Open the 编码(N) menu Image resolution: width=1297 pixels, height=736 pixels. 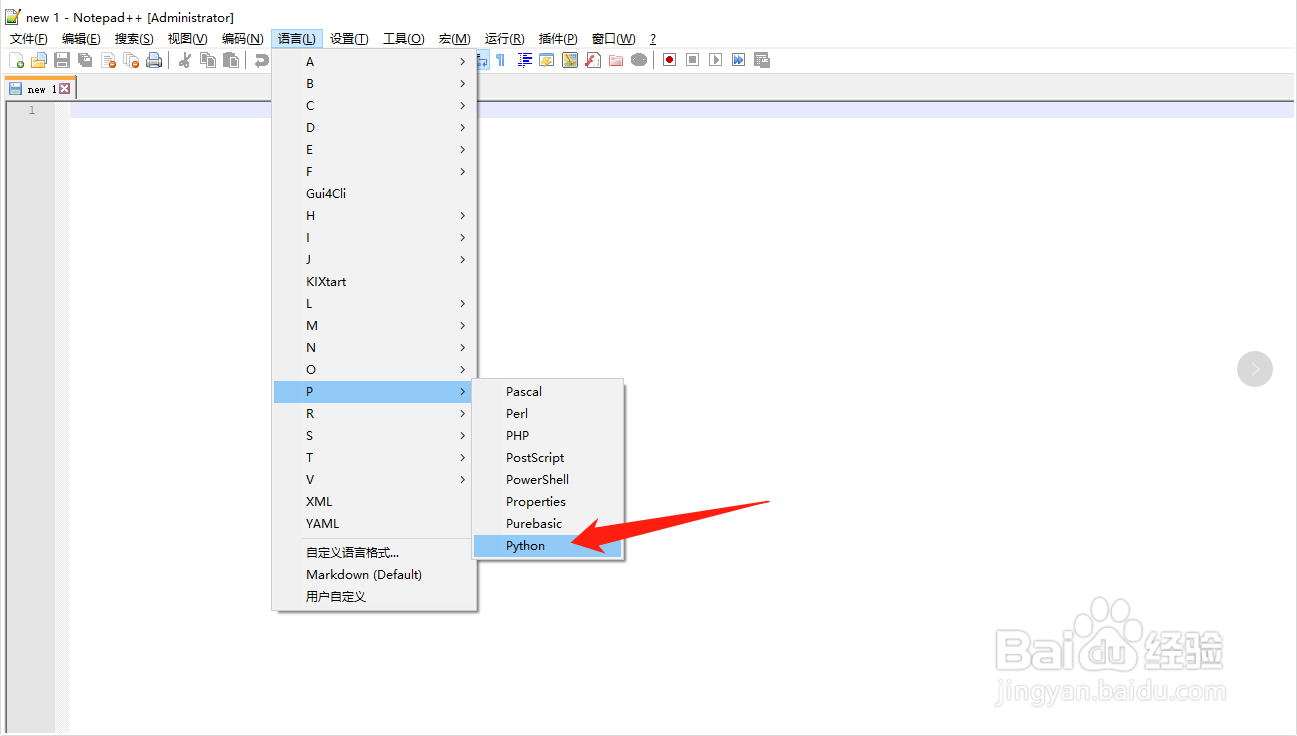tap(242, 39)
